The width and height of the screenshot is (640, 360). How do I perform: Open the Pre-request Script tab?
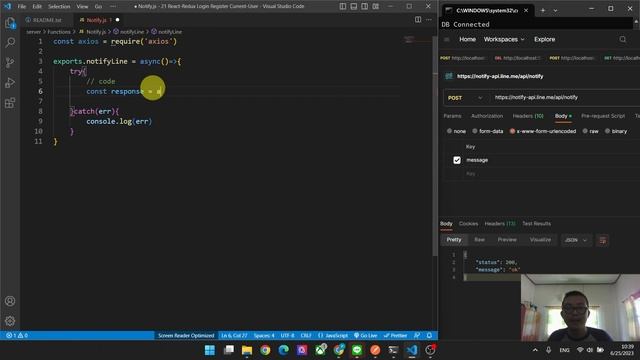[603, 116]
